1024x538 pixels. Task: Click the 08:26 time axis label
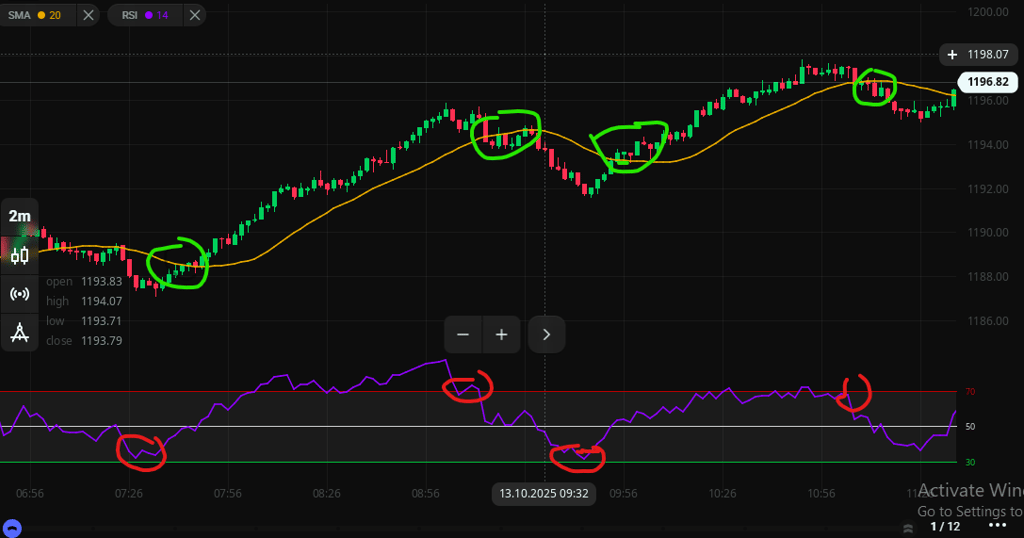pyautogui.click(x=327, y=494)
